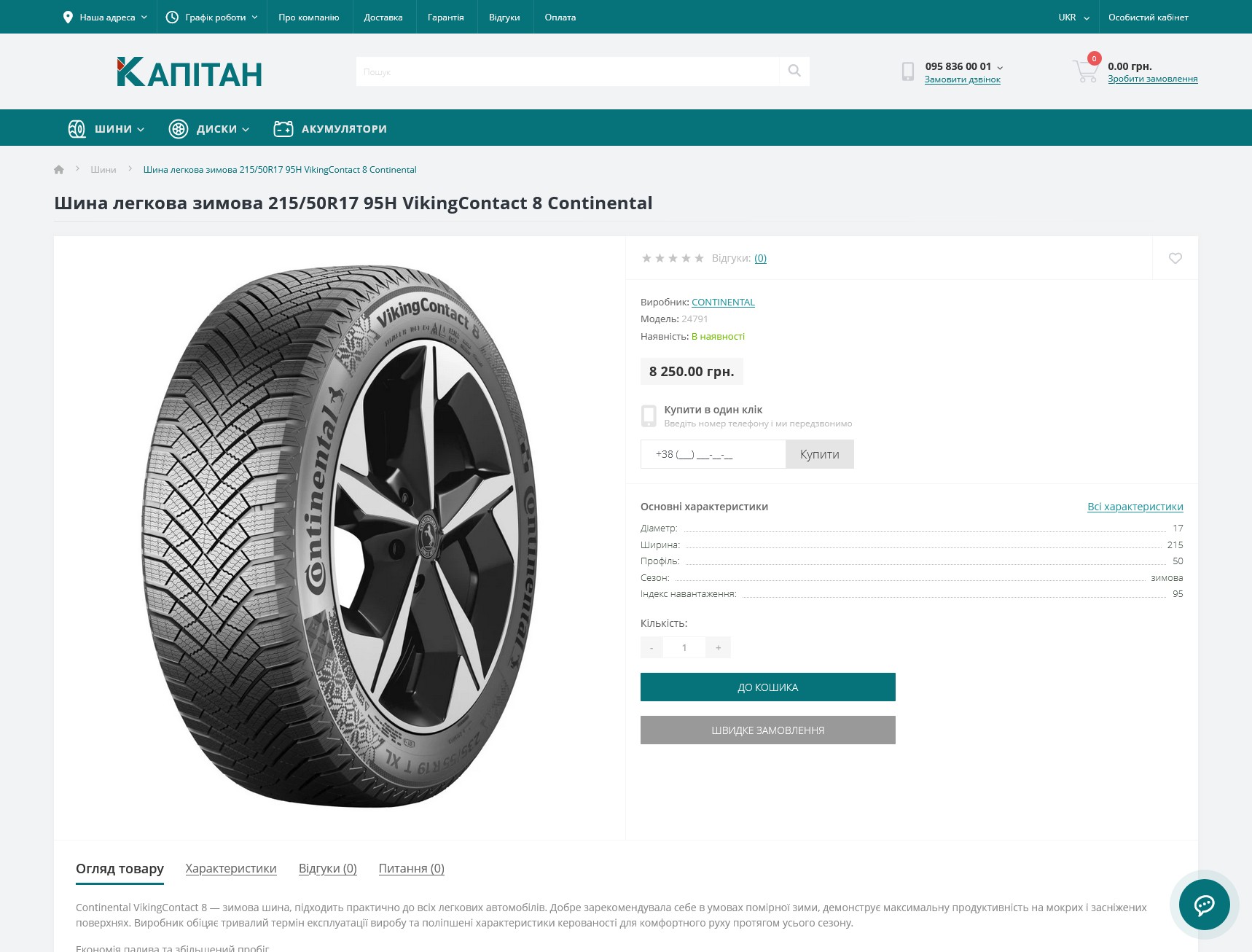Click Зробити замовлення link
1252x952 pixels.
point(1153,79)
